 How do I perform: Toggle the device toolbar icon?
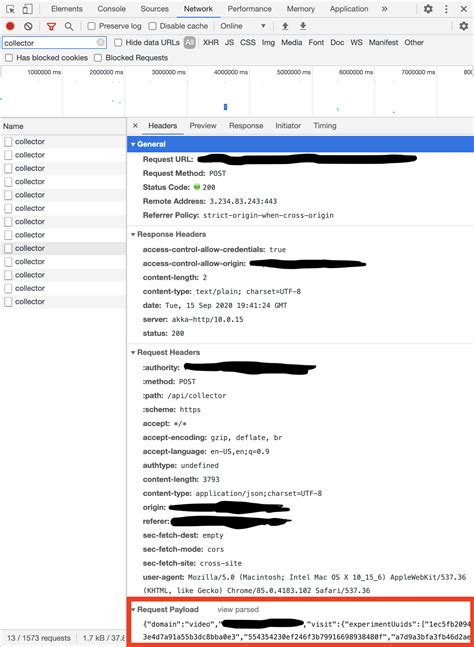point(27,9)
